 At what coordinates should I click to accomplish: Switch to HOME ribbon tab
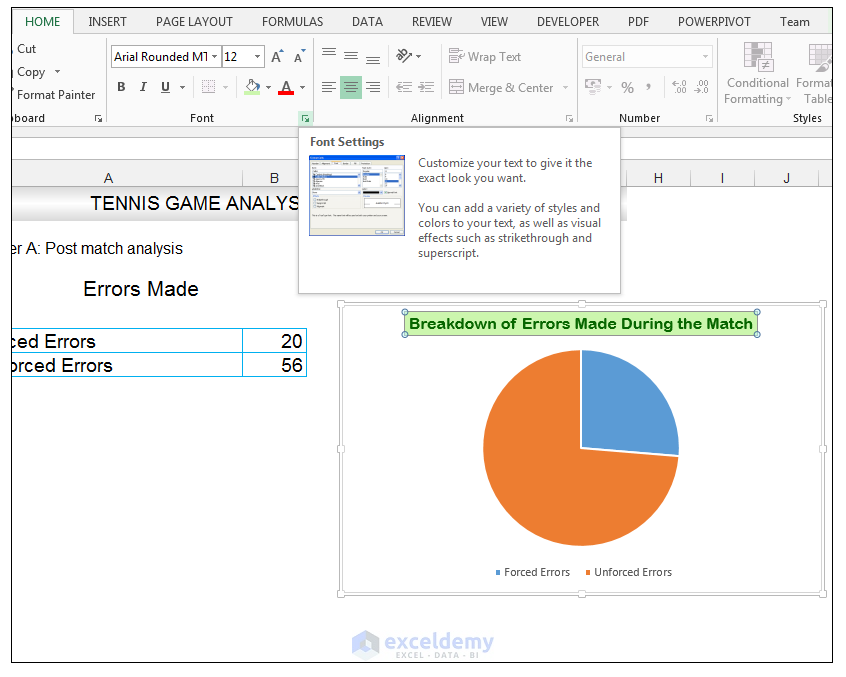point(43,22)
